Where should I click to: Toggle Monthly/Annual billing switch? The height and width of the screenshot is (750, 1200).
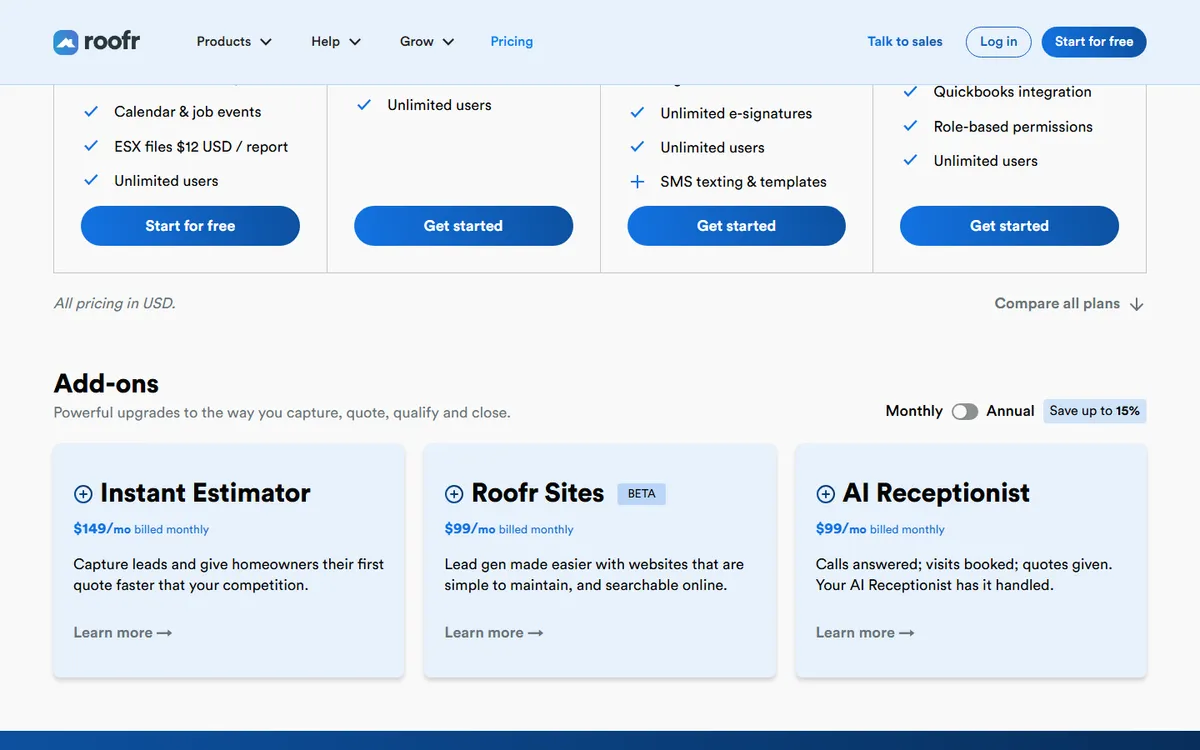[x=965, y=411]
